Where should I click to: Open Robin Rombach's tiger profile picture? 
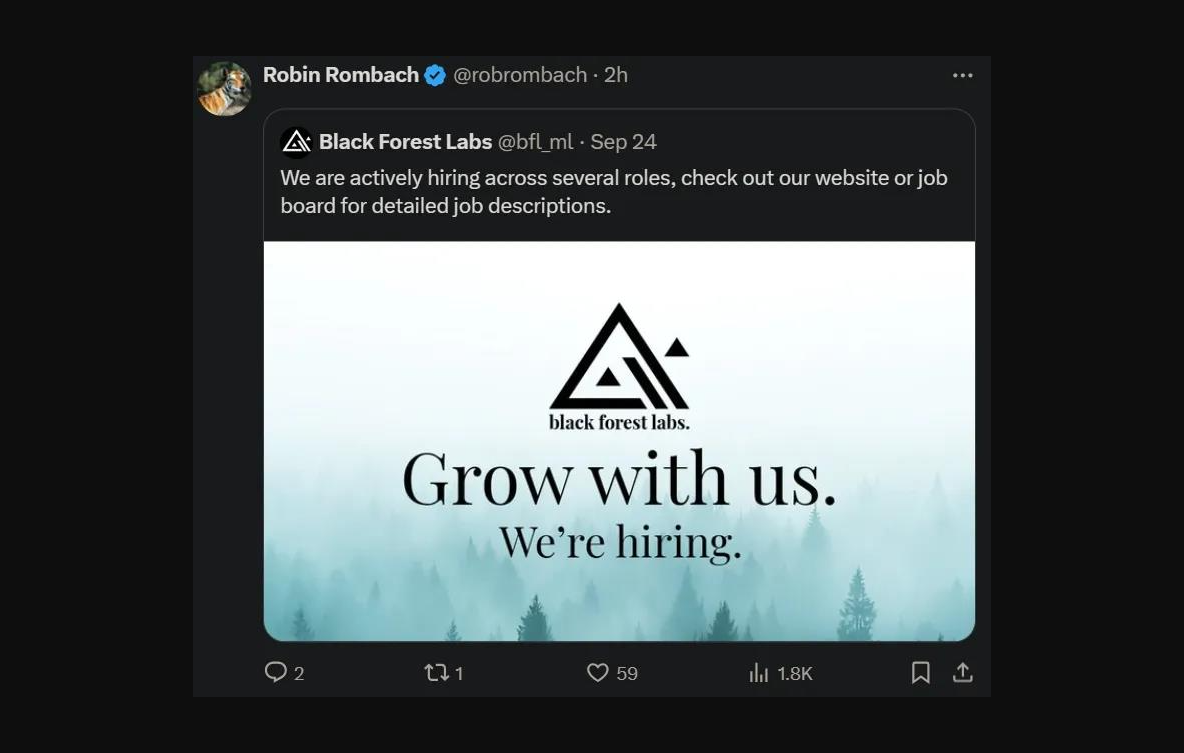(224, 89)
